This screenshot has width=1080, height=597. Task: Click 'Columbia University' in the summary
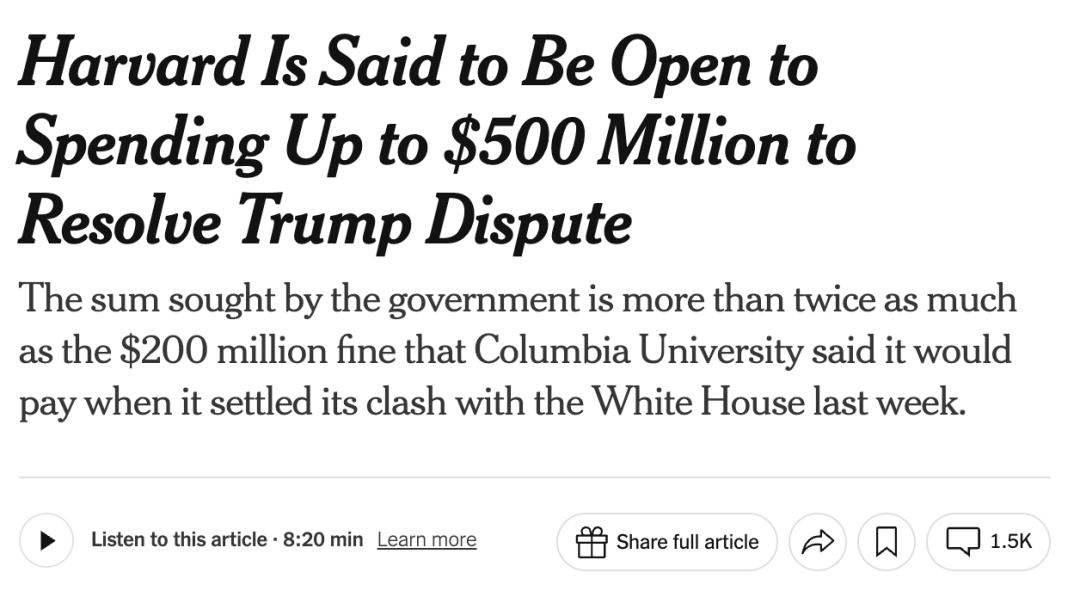coord(637,350)
